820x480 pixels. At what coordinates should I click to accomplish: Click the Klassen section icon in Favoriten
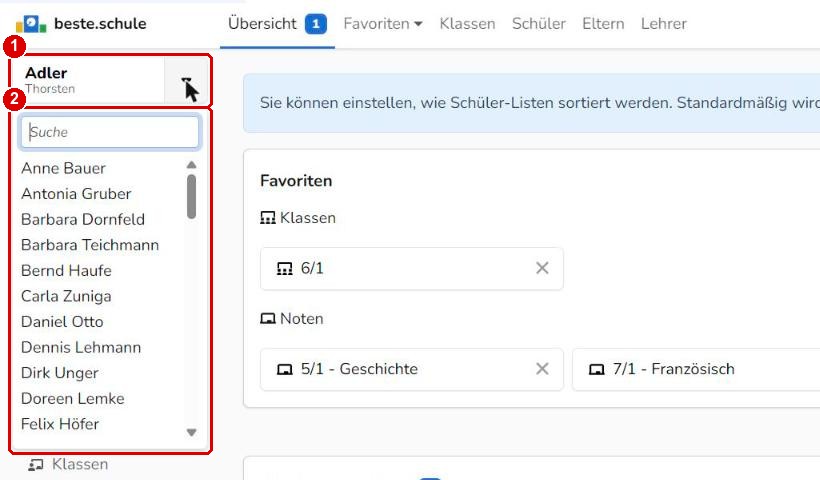(x=268, y=218)
